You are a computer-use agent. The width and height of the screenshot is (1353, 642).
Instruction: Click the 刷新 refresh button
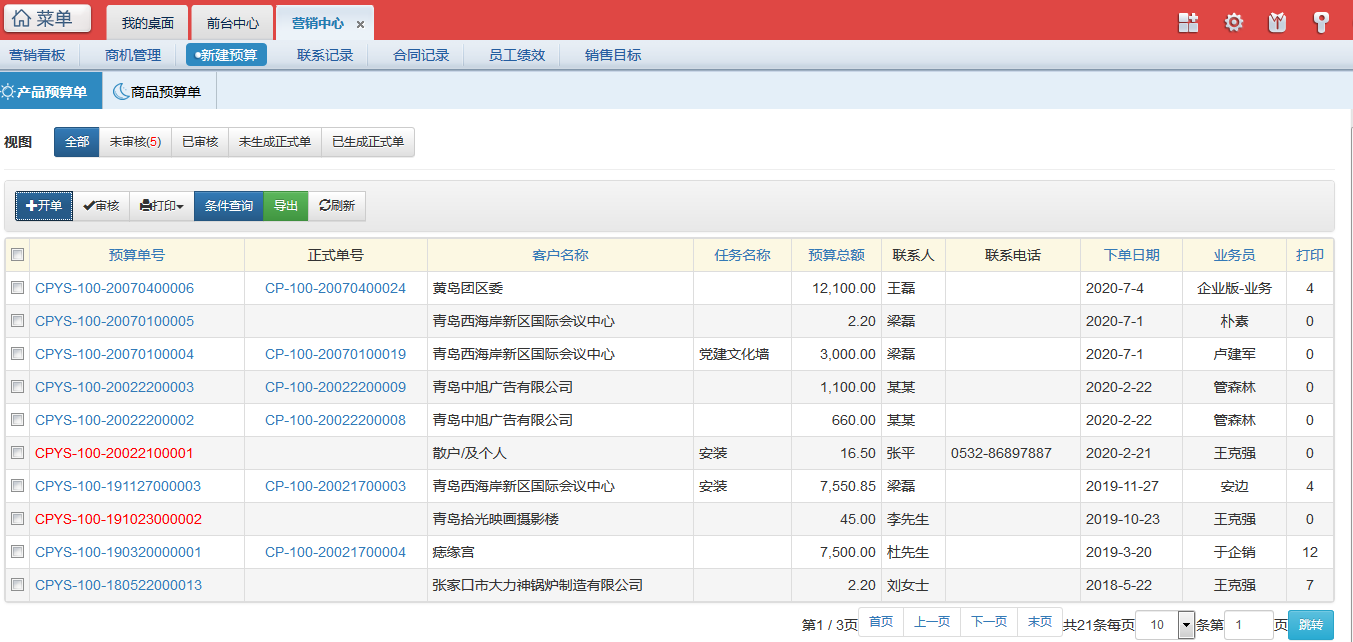337,205
